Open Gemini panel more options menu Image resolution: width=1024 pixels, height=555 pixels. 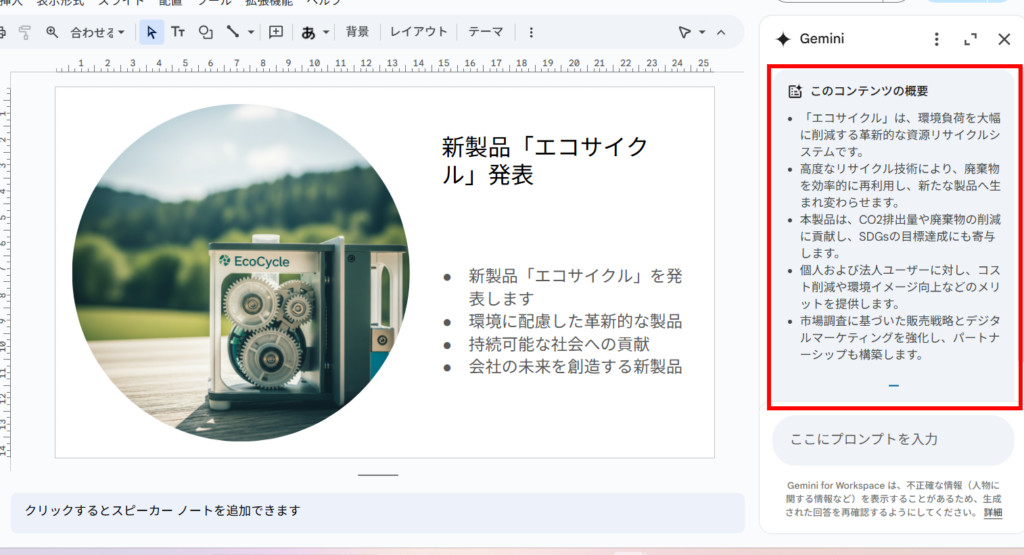pos(936,39)
